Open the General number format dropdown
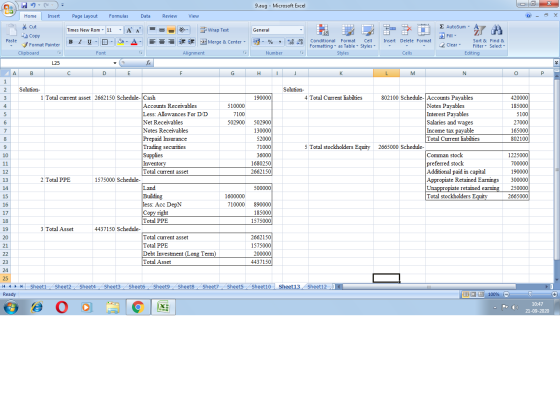This screenshot has width=560, height=417. pos(301,30)
